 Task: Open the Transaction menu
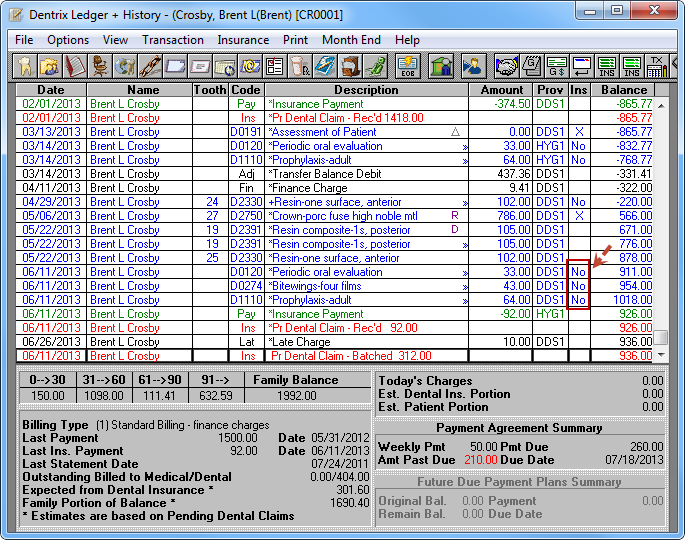(173, 40)
